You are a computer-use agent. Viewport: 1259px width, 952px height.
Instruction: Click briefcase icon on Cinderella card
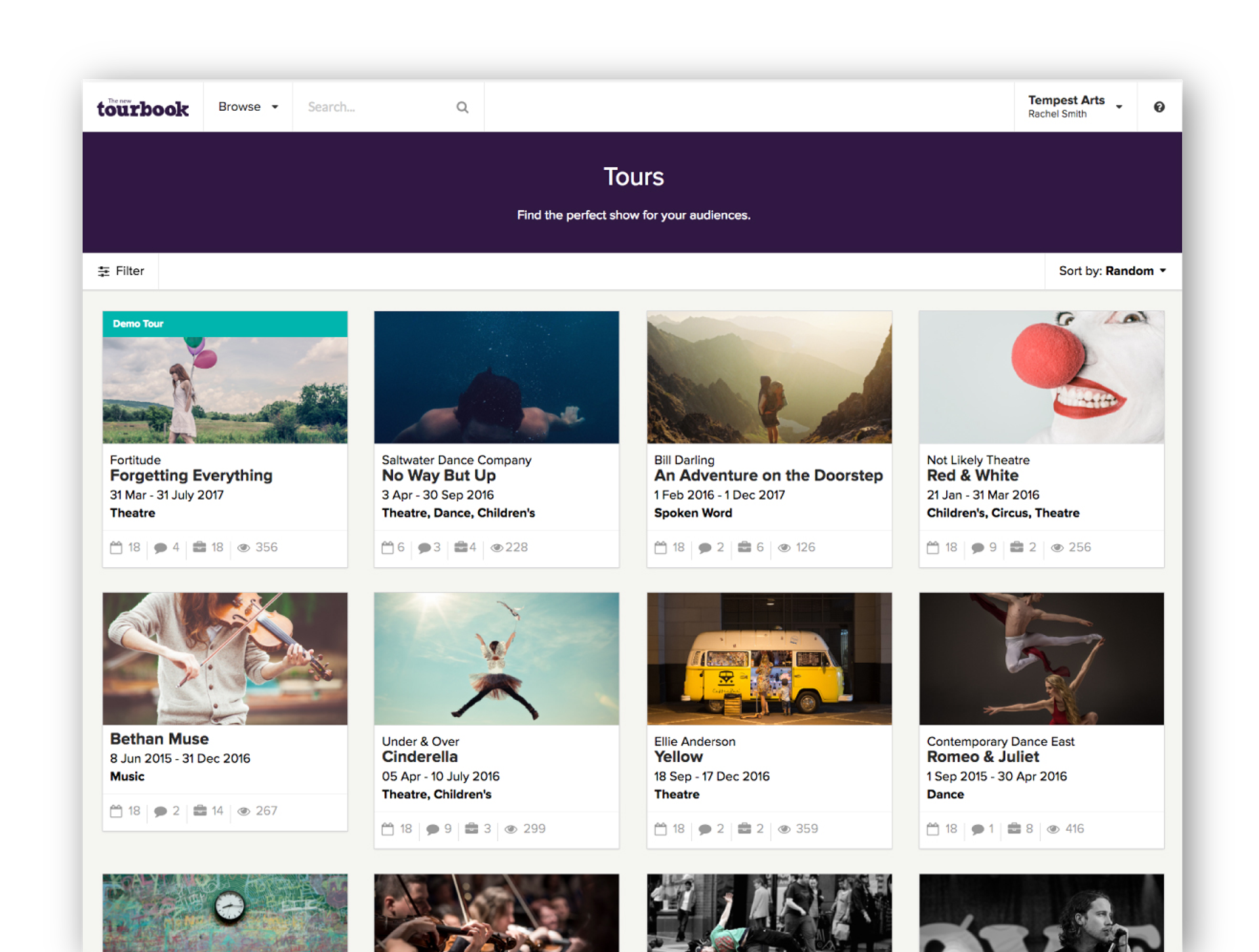pyautogui.click(x=471, y=829)
